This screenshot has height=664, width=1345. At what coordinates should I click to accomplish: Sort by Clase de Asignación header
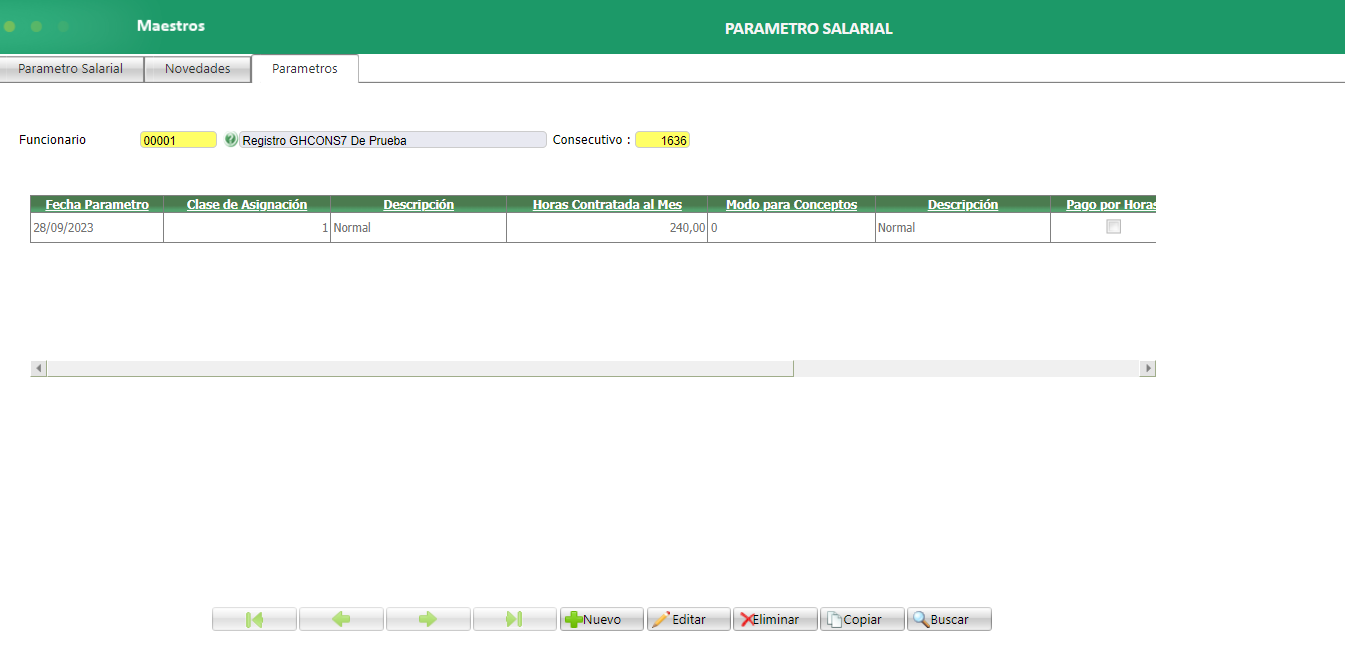point(247,204)
